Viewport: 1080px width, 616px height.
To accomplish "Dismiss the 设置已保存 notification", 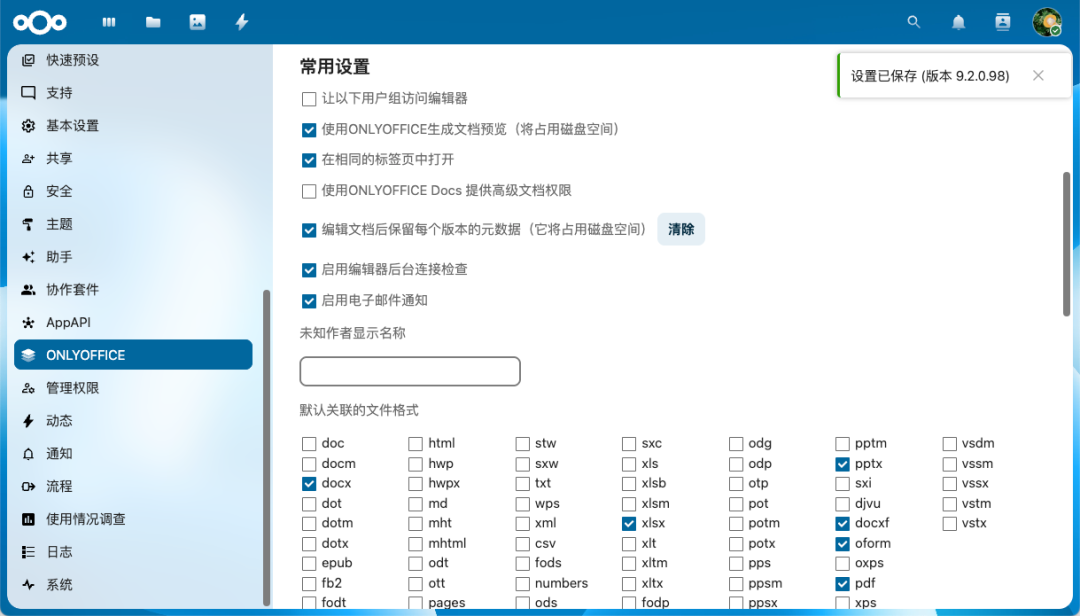I will 1037,74.
